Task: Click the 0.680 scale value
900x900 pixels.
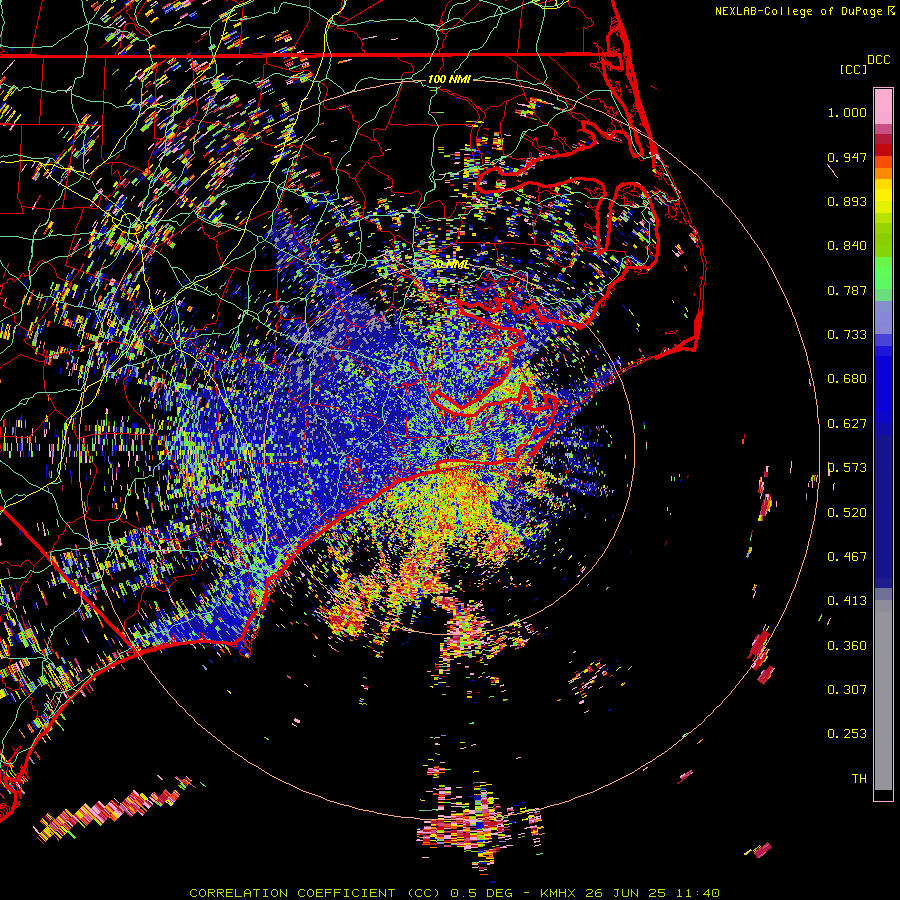Action: pyautogui.click(x=847, y=379)
